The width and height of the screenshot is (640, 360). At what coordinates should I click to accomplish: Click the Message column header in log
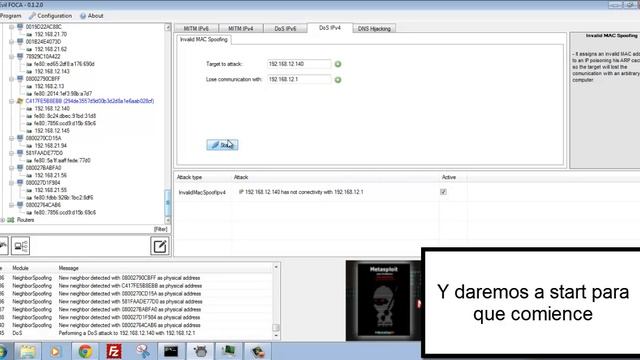coord(69,268)
